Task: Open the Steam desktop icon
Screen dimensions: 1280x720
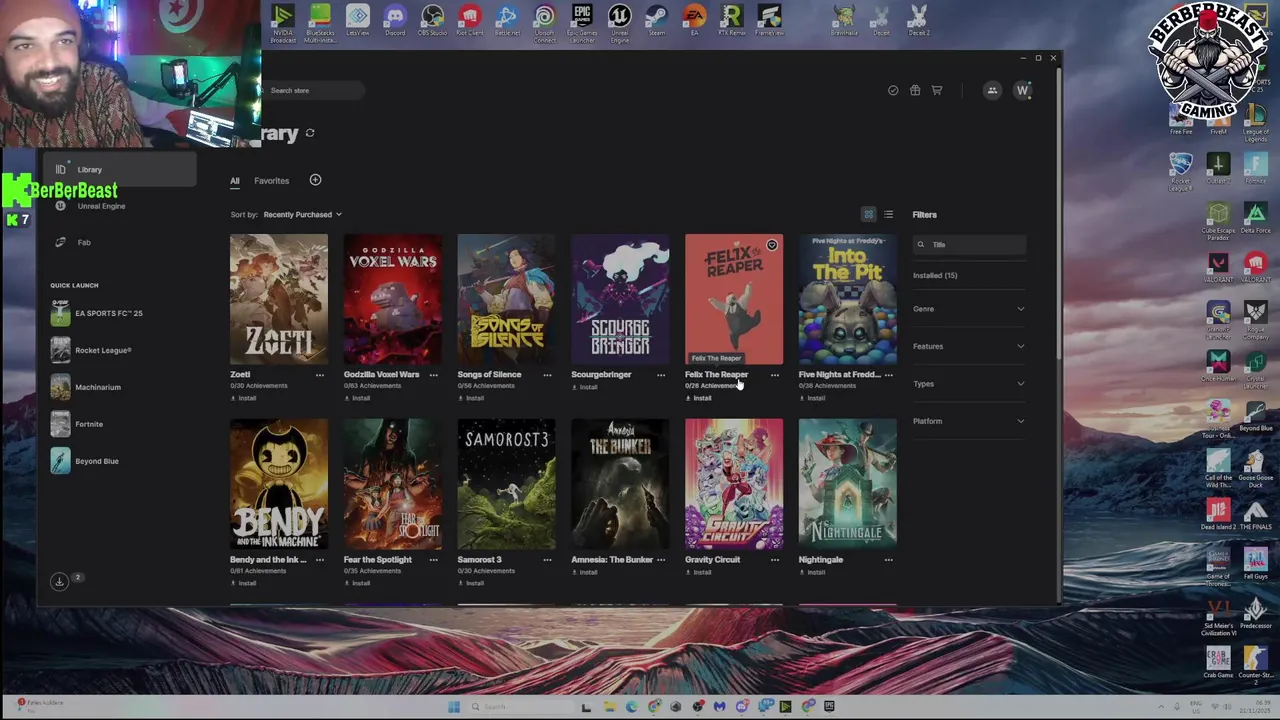Action: [657, 21]
